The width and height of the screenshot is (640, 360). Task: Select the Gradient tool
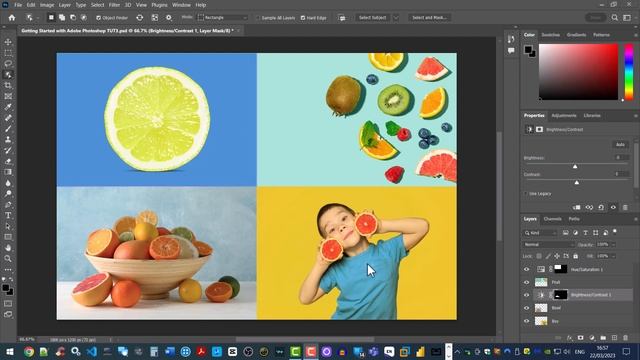pos(8,172)
